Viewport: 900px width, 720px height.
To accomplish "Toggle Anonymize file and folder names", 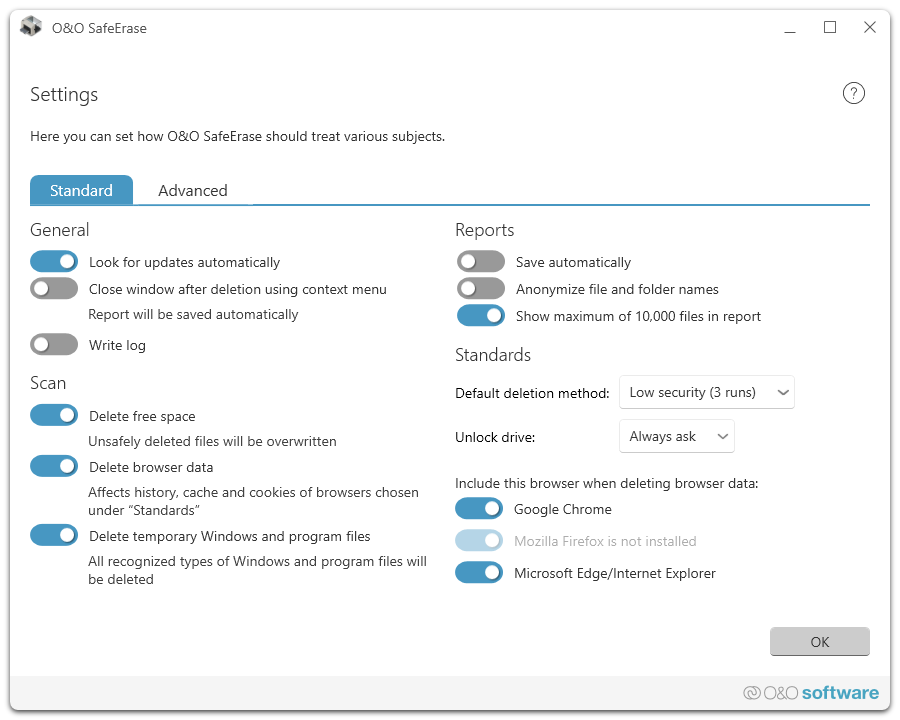I will 480,289.
